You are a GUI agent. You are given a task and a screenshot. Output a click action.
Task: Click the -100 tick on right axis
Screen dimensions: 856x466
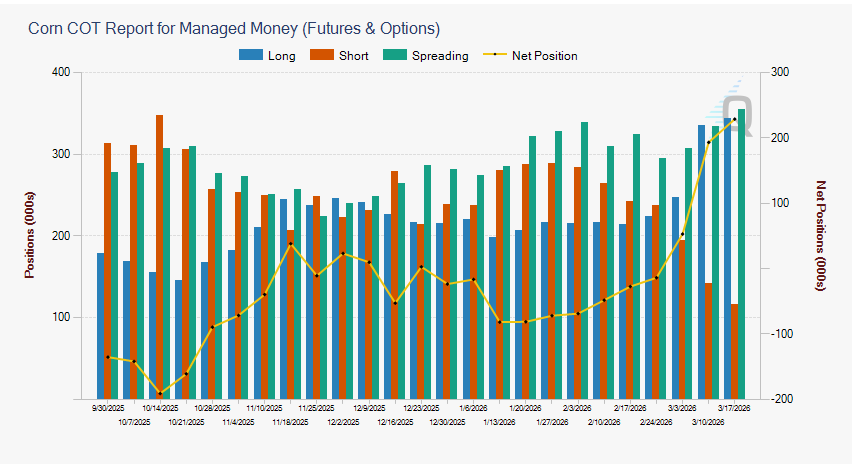[x=782, y=333]
